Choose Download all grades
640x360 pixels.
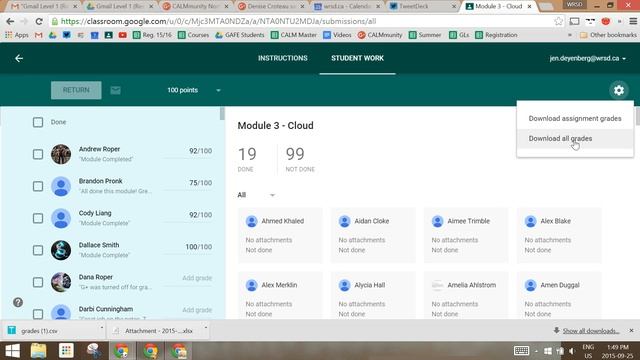pos(575,139)
